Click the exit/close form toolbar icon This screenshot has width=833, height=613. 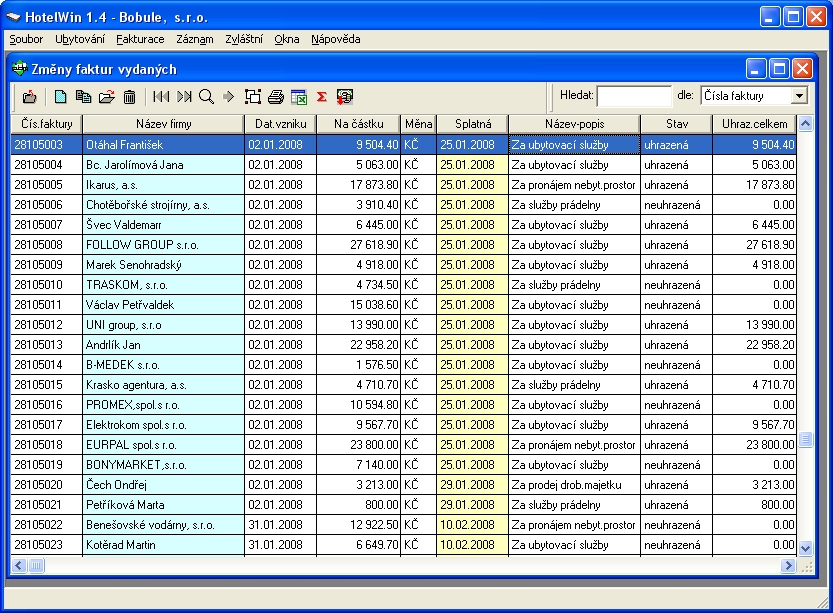click(29, 97)
